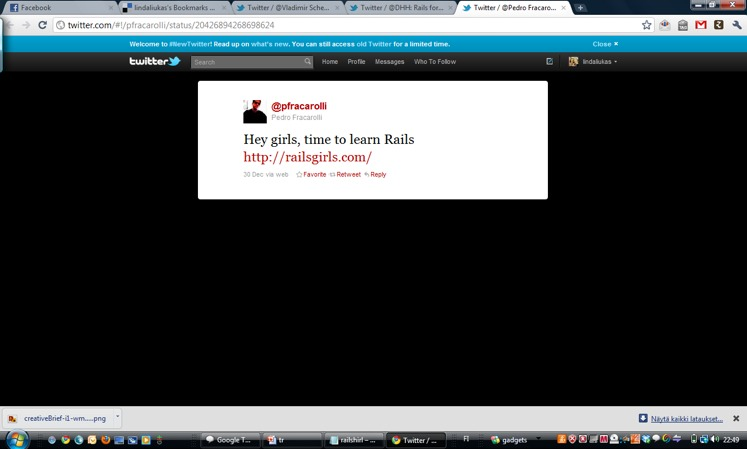Image resolution: width=747 pixels, height=449 pixels.
Task: Click the search magnifier icon in Twitter bar
Action: point(307,61)
